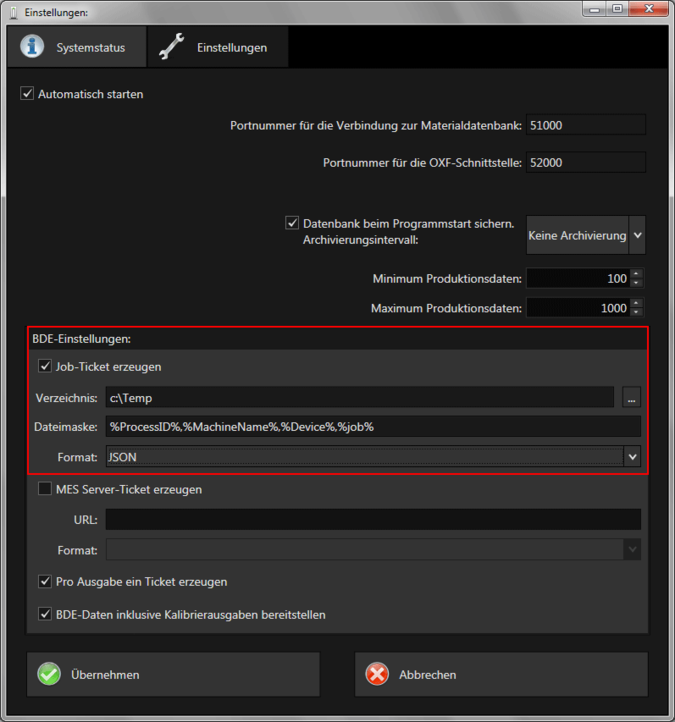Click the Maximum Produktionsdaten value field
The image size is (675, 722).
click(x=578, y=308)
